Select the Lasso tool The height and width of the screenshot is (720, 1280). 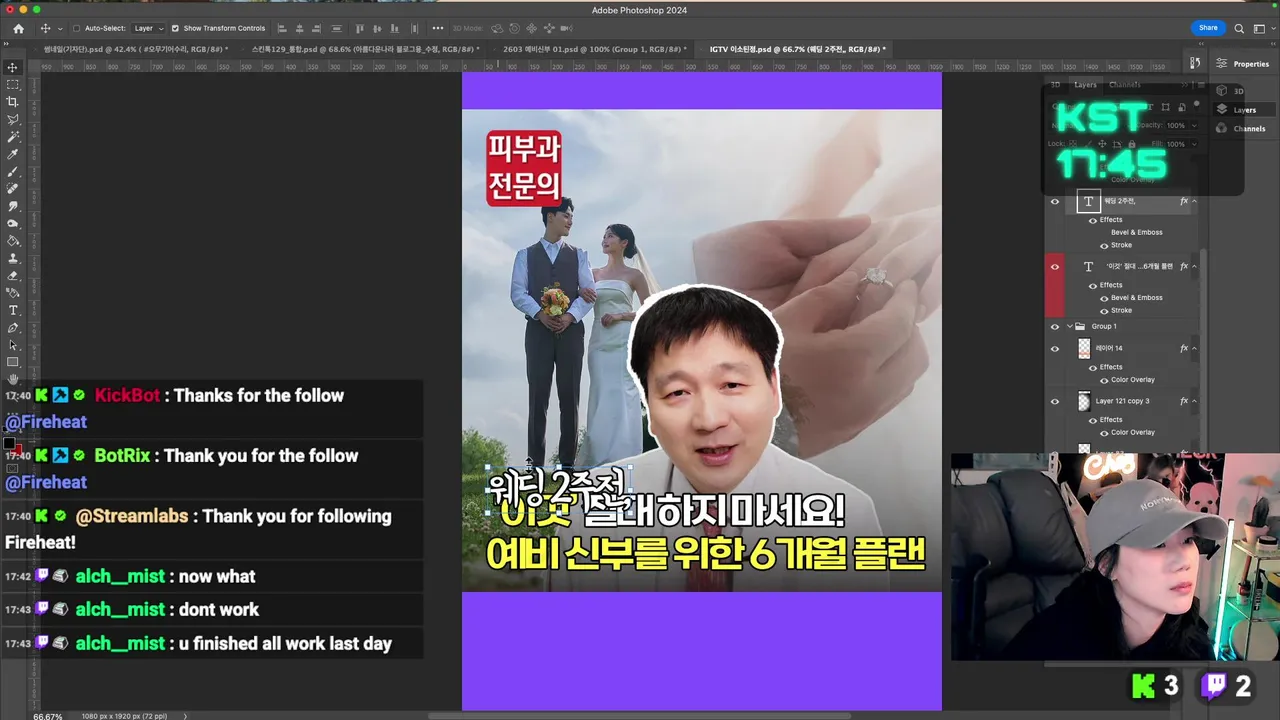(13, 119)
